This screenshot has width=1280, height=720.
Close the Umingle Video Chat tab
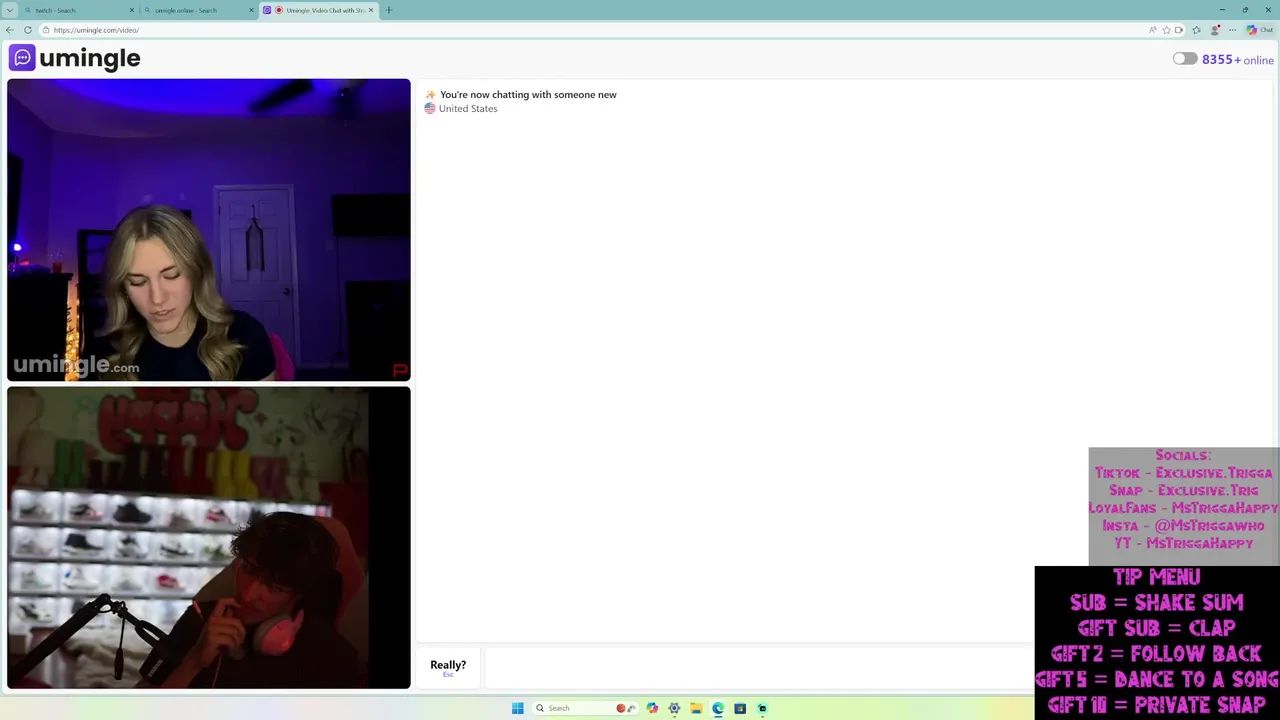coord(371,10)
